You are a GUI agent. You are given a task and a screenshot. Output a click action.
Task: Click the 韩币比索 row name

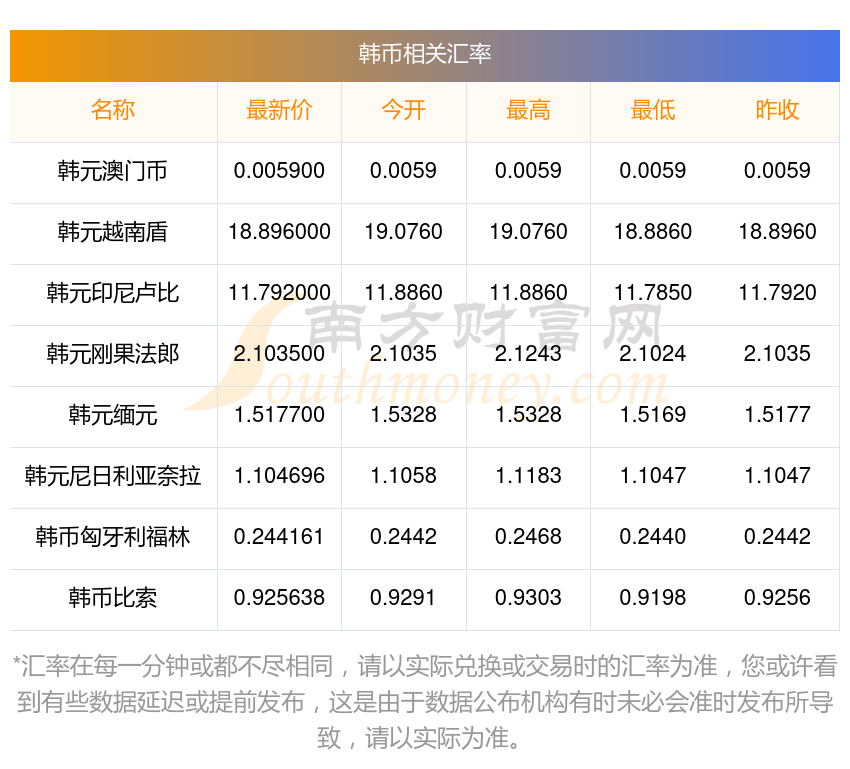pyautogui.click(x=113, y=598)
